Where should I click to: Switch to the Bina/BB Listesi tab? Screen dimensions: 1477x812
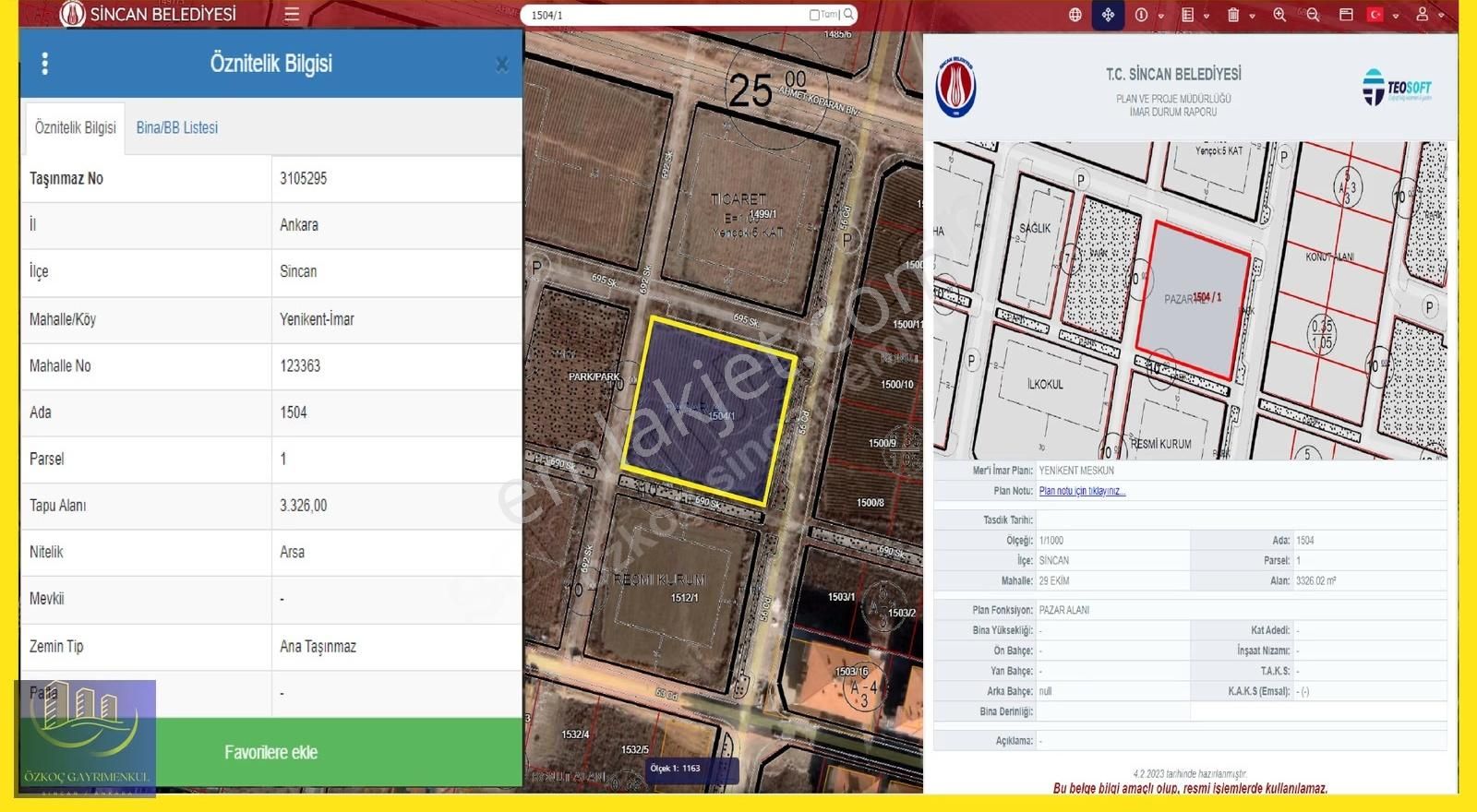[177, 128]
